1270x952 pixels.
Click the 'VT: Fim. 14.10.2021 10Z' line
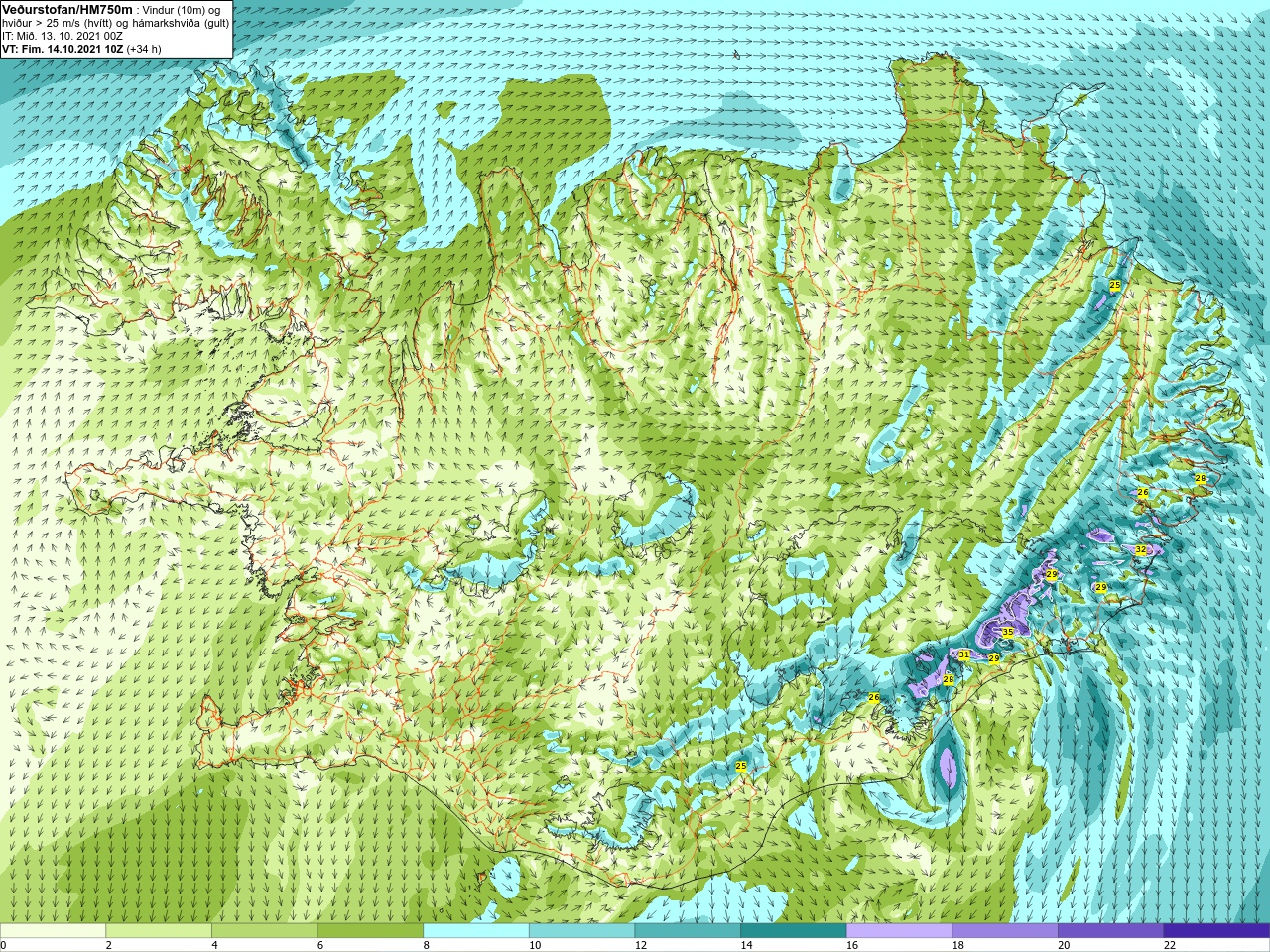click(63, 49)
